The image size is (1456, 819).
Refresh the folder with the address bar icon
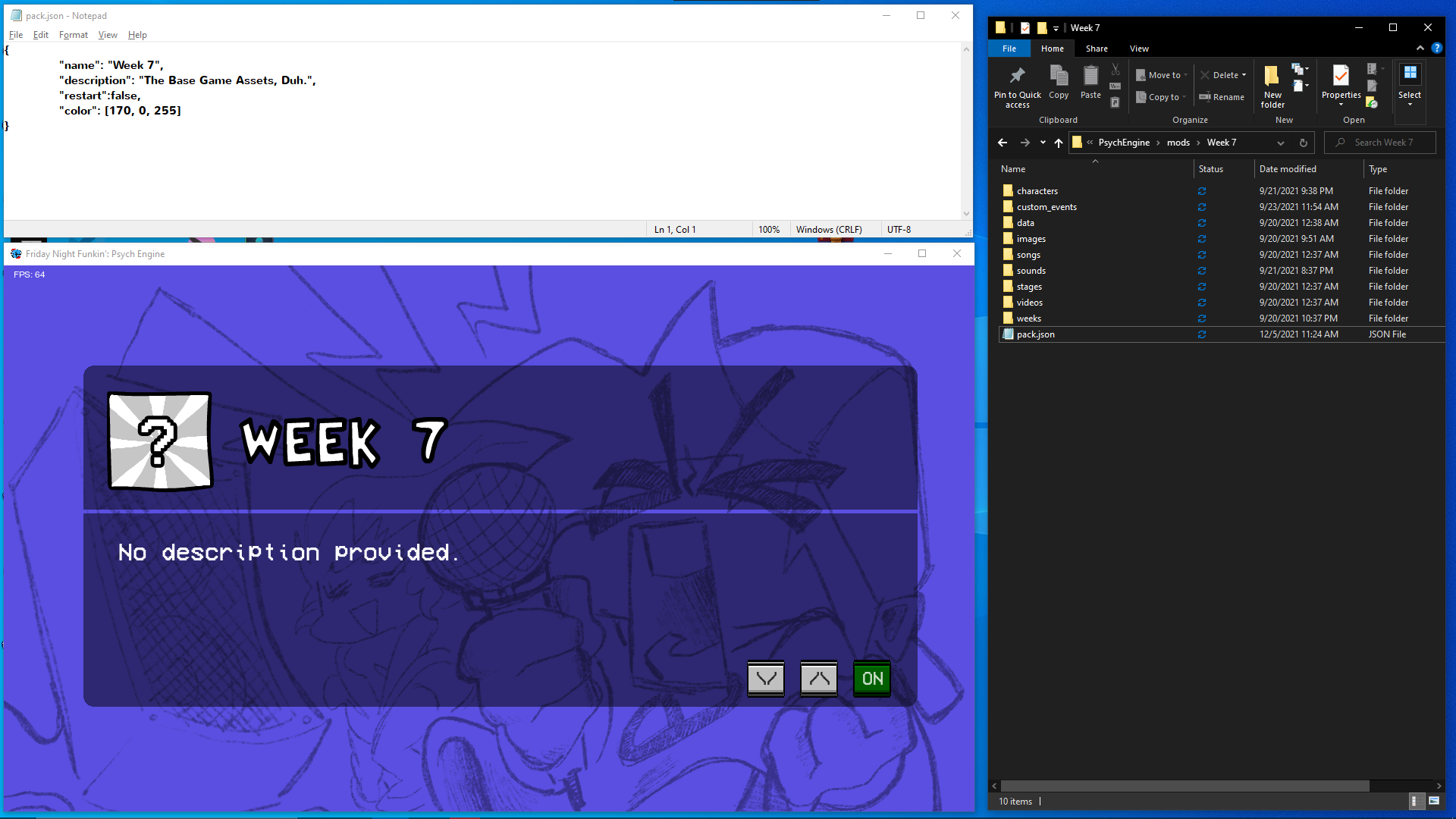pos(1303,143)
